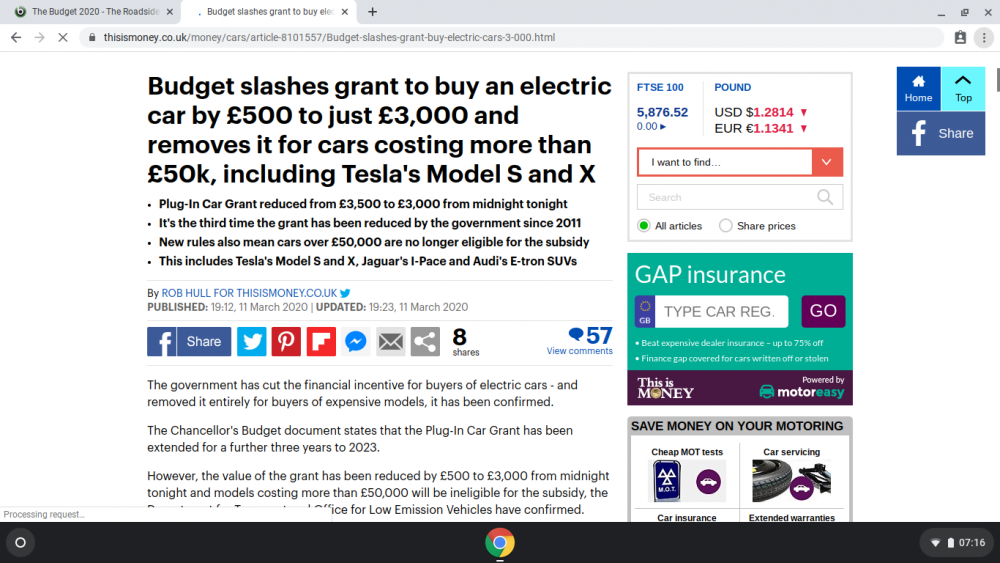Image resolution: width=1000 pixels, height=563 pixels.
Task: Open USD $1.2814 exchange rate
Action: pyautogui.click(x=761, y=112)
